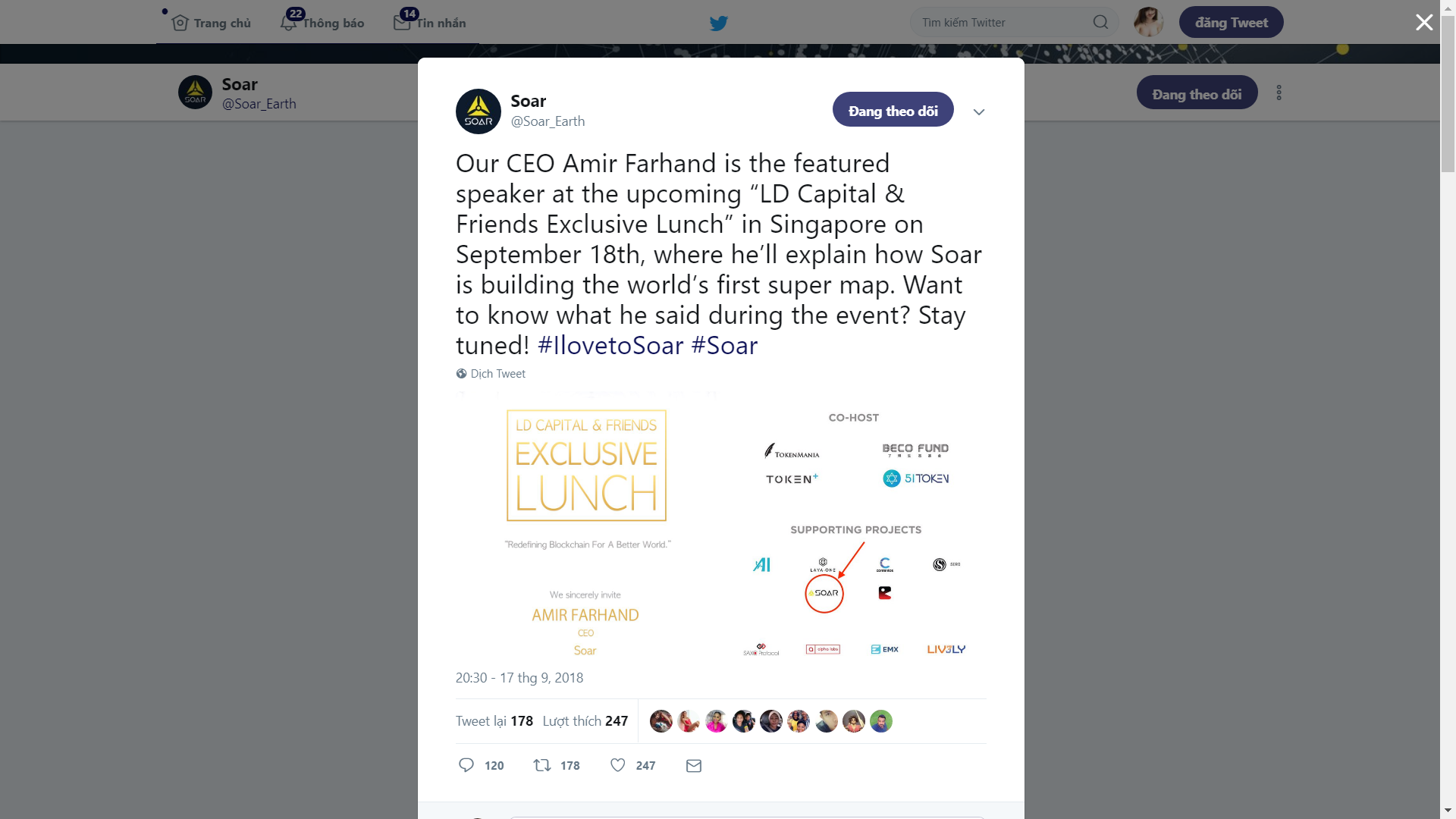Open Thông báo notifications tab
1456x819 pixels.
[x=322, y=23]
